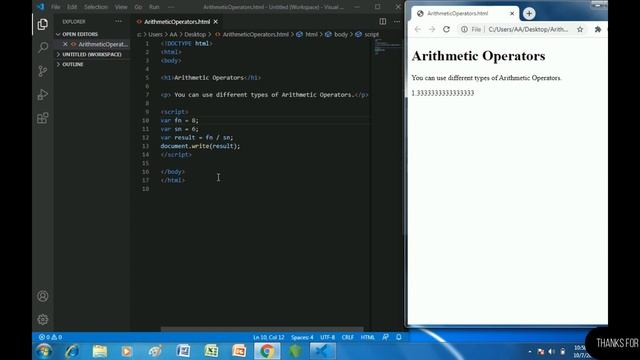Open a new Chrome tab

coord(529,13)
